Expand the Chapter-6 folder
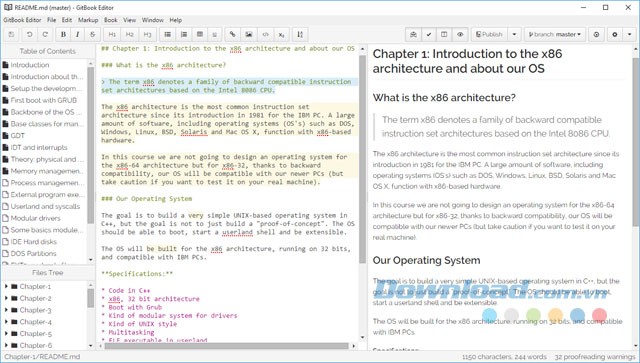This screenshot has height=363, width=640. click(6, 345)
